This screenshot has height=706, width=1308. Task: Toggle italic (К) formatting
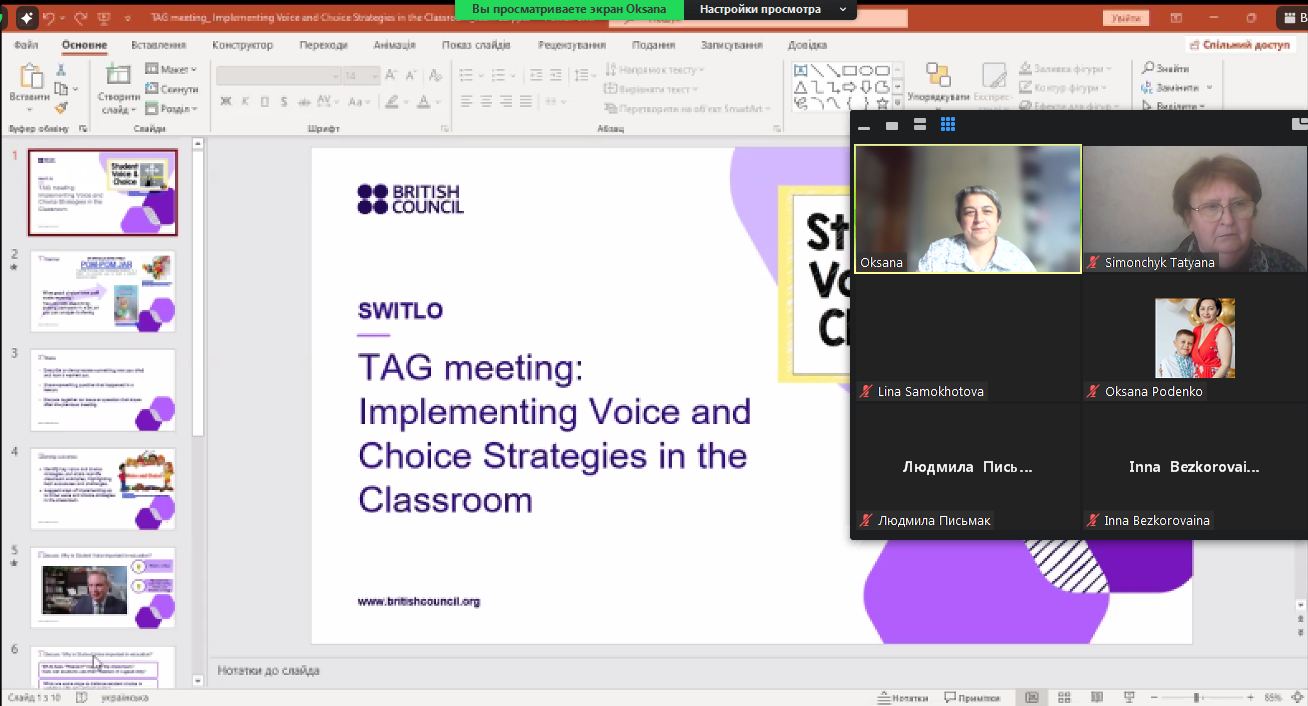pyautogui.click(x=246, y=101)
